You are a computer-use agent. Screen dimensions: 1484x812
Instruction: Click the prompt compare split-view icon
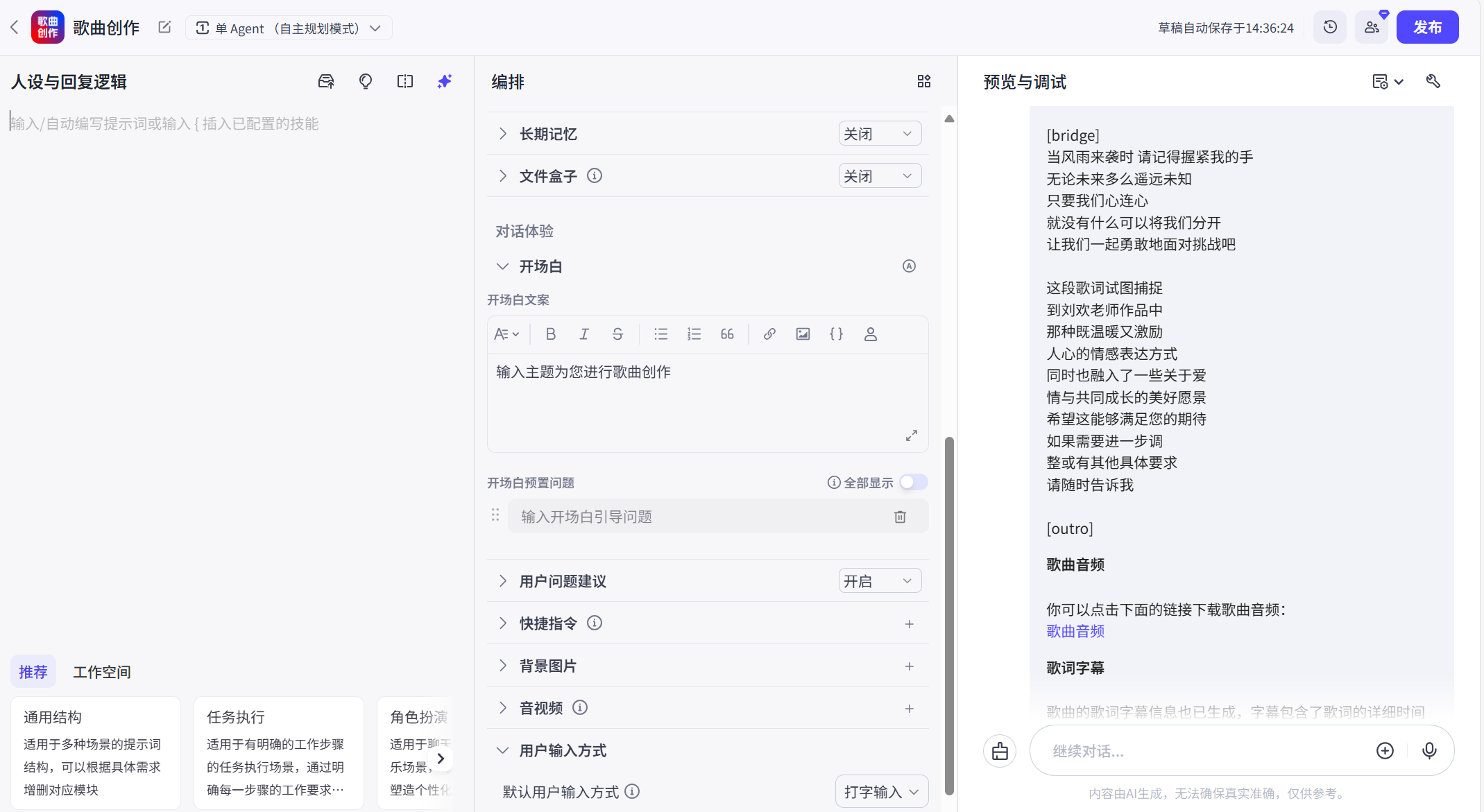coord(405,82)
